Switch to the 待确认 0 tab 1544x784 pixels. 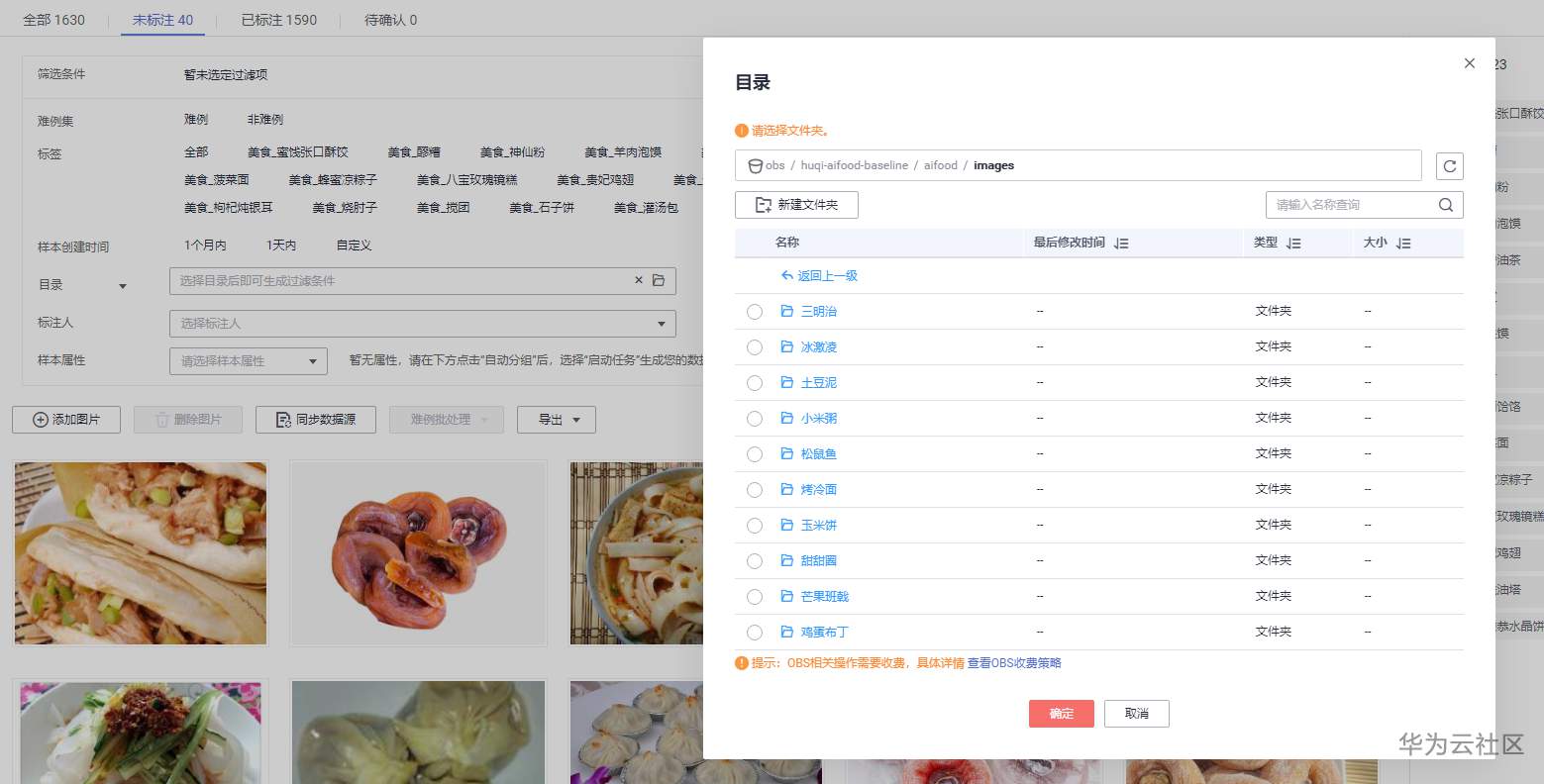(390, 20)
